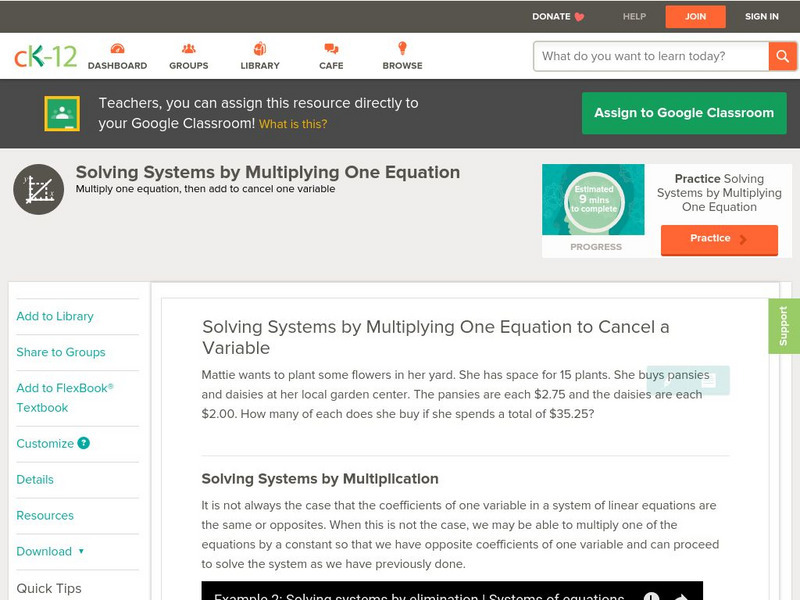Click the orange search magnifier button
The height and width of the screenshot is (600, 800).
coord(782,56)
